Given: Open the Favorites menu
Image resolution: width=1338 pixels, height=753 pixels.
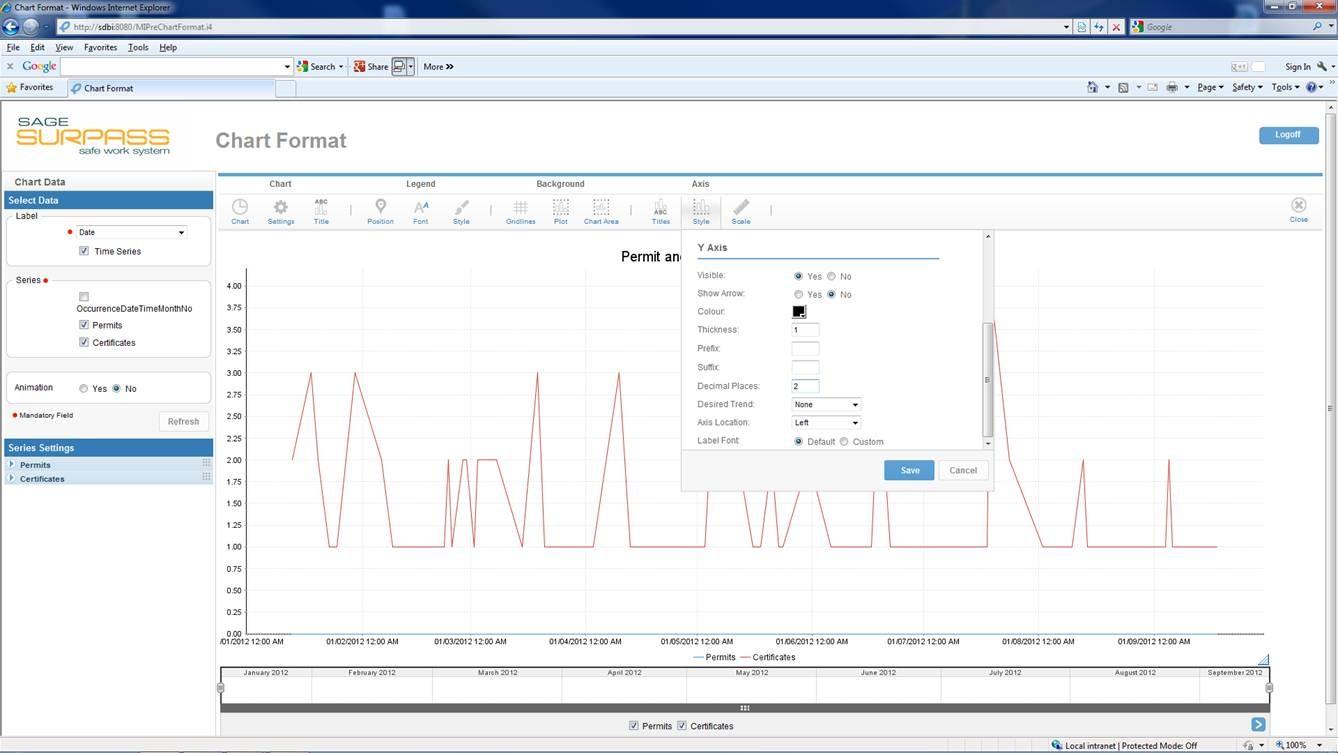Looking at the screenshot, I should coord(100,47).
